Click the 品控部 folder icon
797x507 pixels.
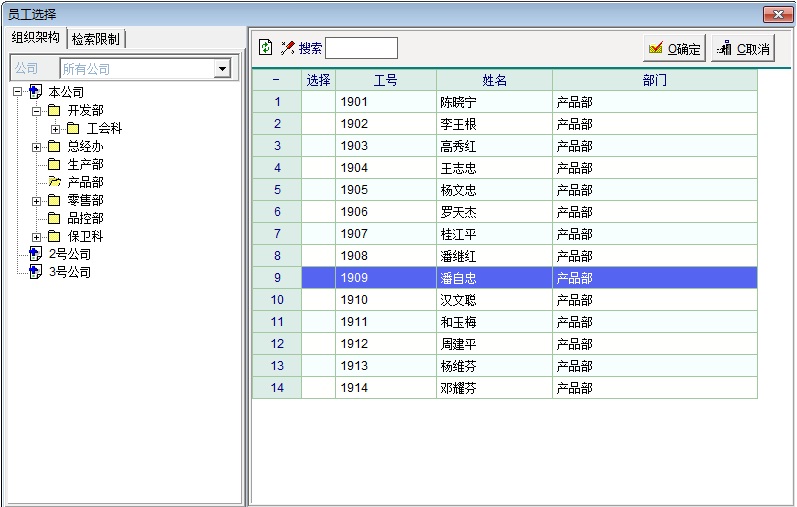click(x=54, y=218)
